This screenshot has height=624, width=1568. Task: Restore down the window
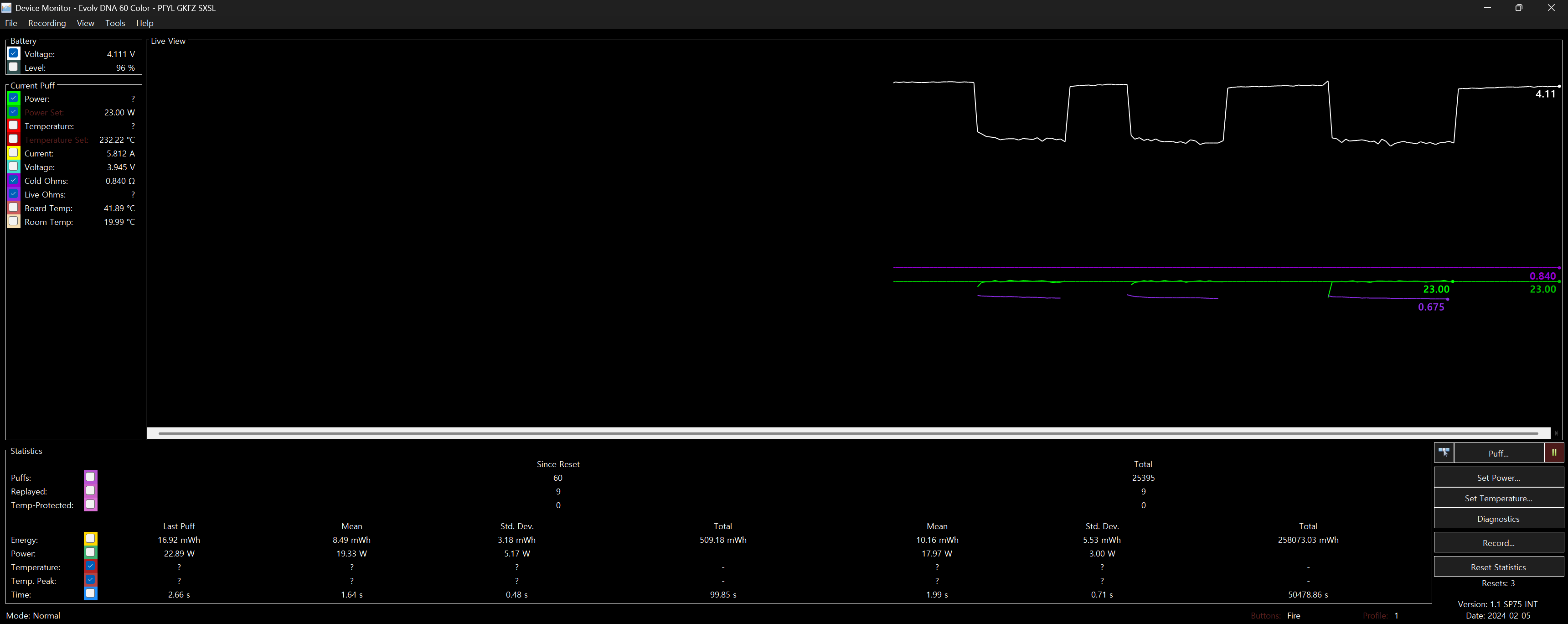[x=1519, y=8]
